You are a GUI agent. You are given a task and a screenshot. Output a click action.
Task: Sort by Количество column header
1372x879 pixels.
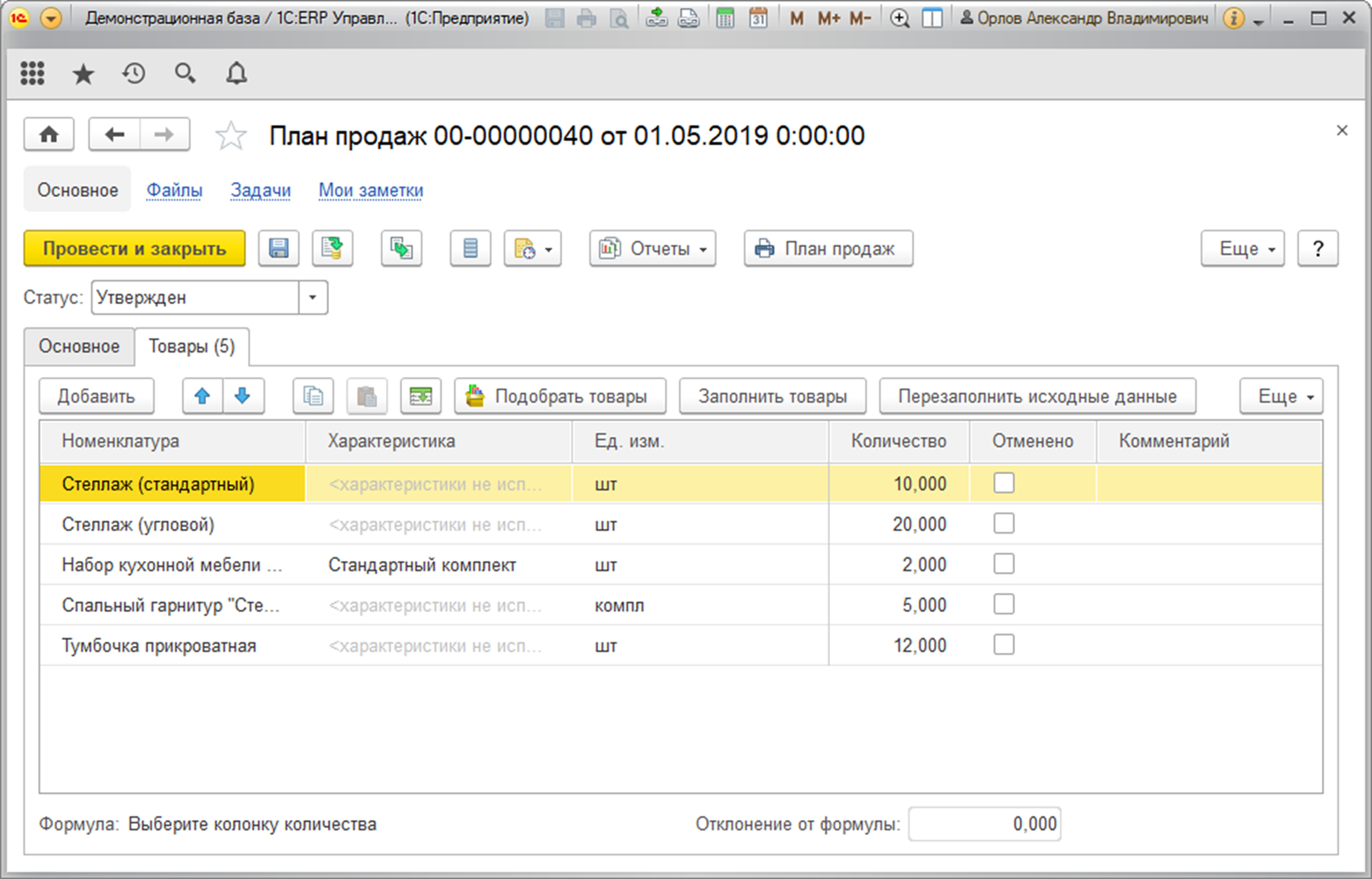[x=899, y=441]
